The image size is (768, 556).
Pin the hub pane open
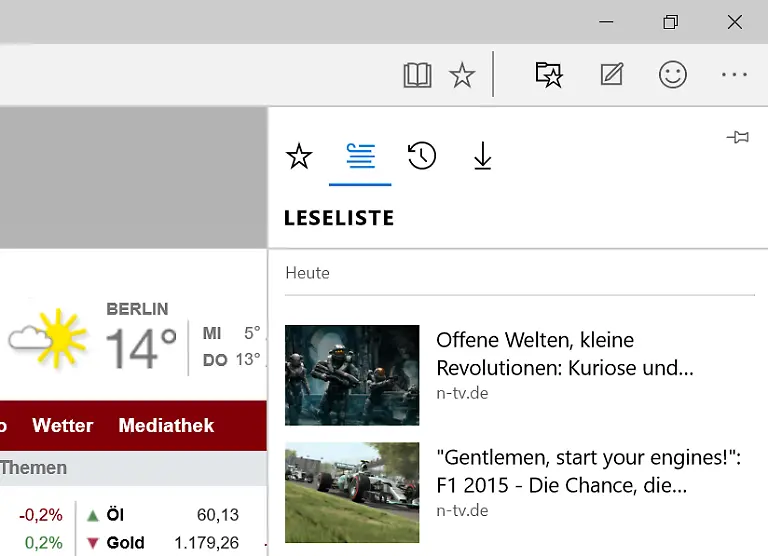click(738, 137)
